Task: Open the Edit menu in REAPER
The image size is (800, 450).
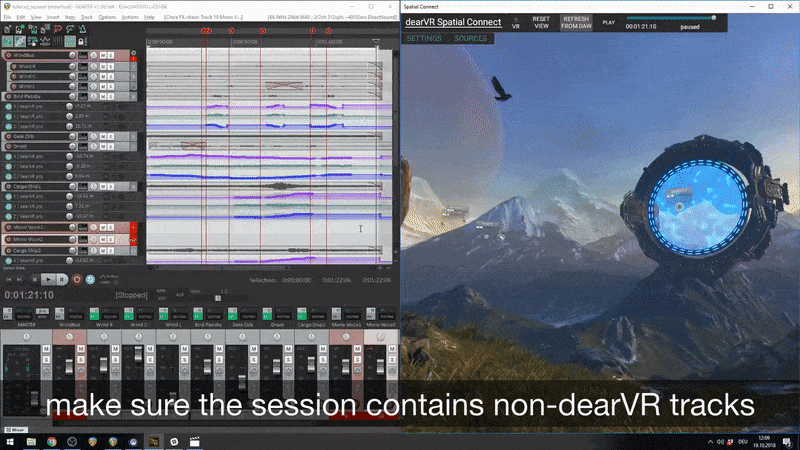Action: [x=20, y=17]
